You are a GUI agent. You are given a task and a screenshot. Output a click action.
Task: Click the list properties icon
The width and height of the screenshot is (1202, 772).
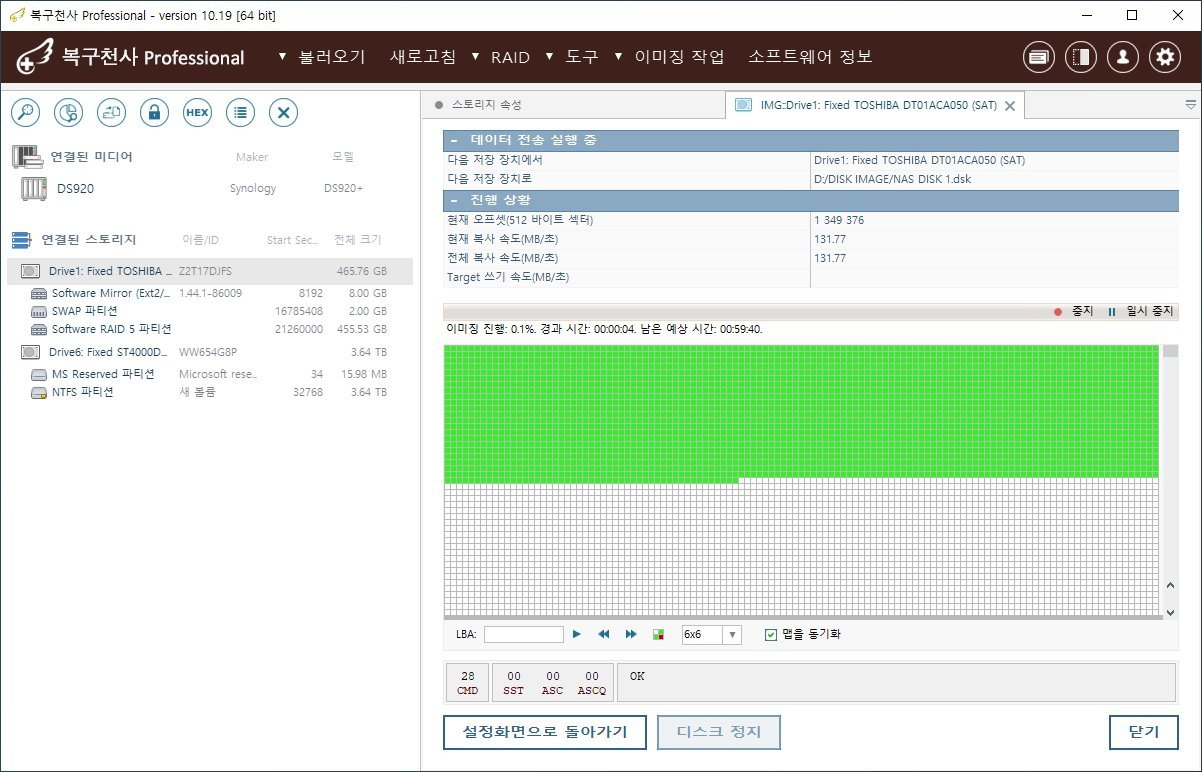(240, 113)
